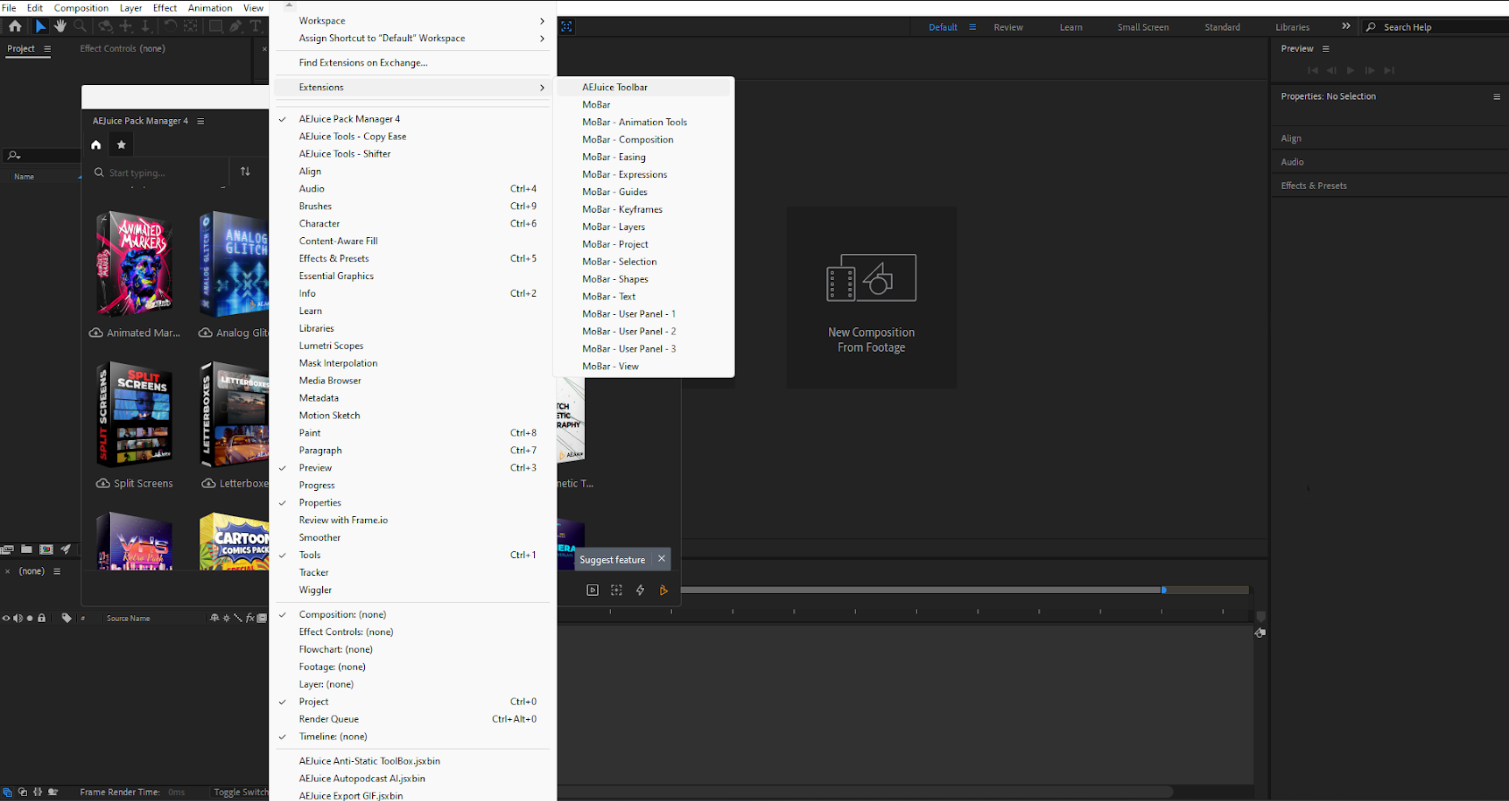This screenshot has width=1509, height=801.
Task: Open the Animated Markers pack thumbnail
Action: 134,264
